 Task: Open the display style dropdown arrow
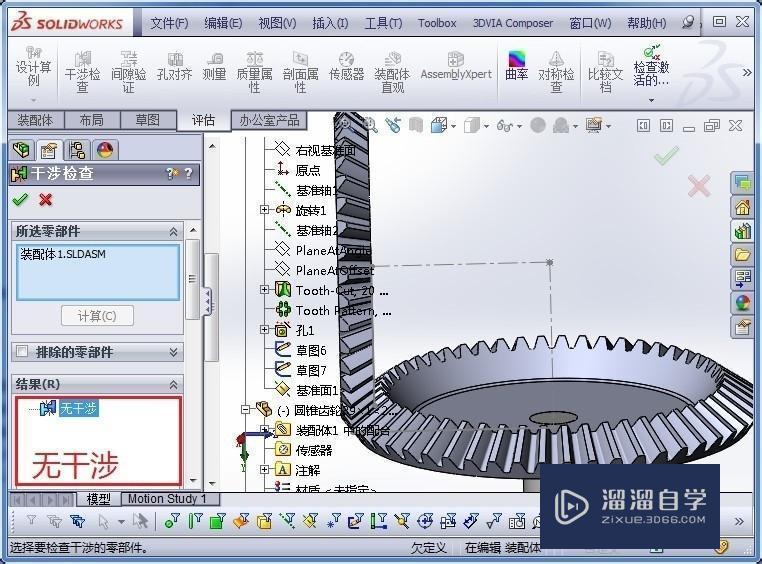point(486,126)
